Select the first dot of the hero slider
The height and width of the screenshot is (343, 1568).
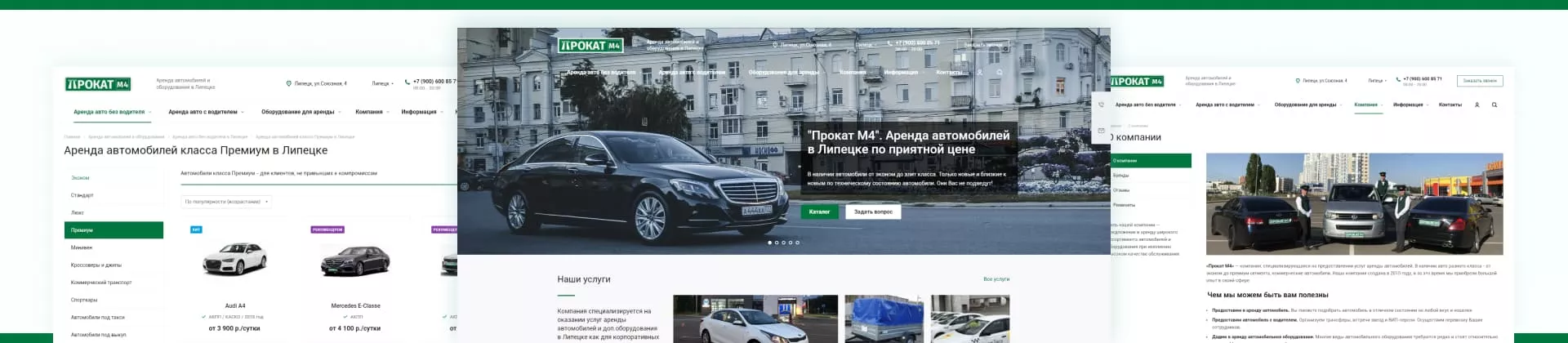(769, 243)
